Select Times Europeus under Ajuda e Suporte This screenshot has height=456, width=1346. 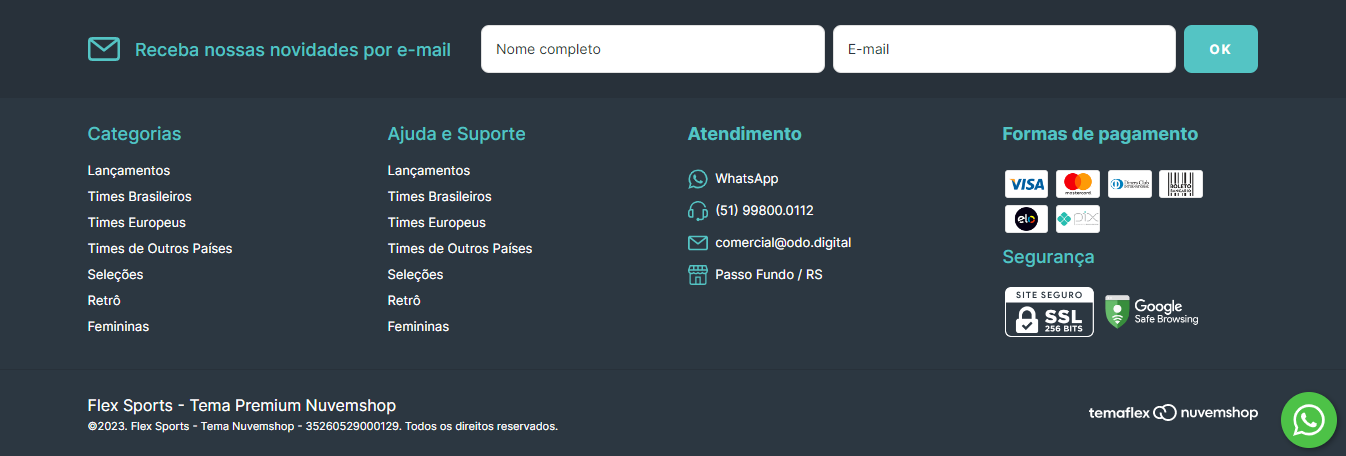pos(436,223)
